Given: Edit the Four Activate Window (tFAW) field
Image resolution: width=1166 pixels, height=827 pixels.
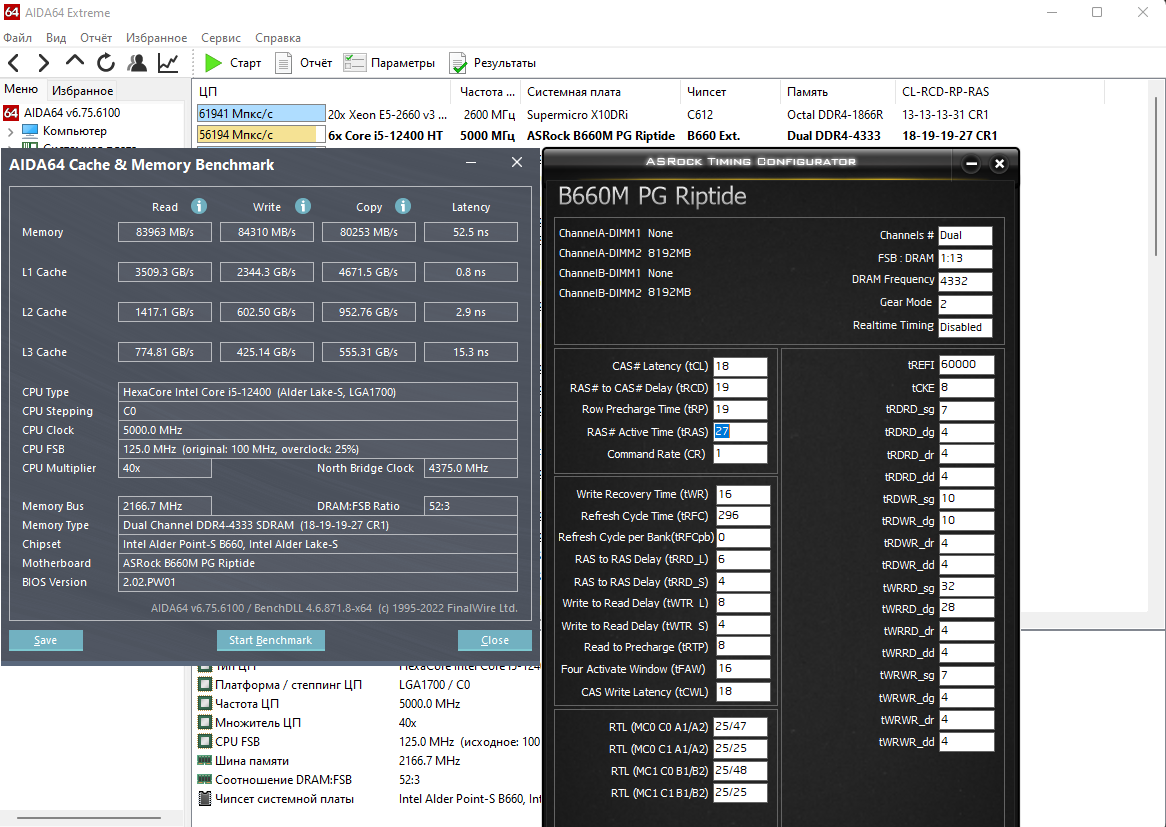Looking at the screenshot, I should (x=743, y=669).
